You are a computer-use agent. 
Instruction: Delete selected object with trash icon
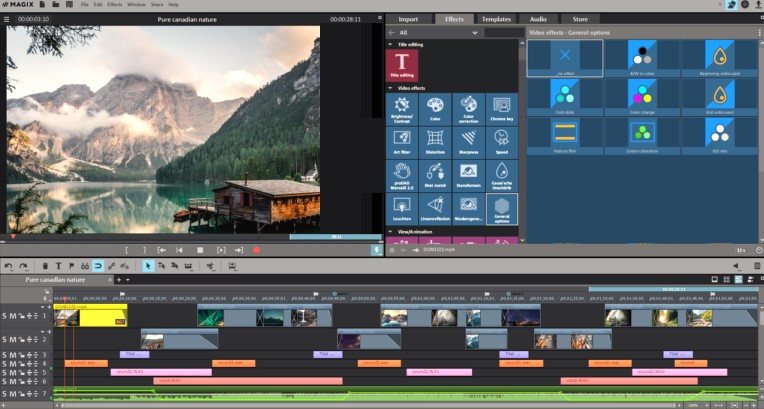[x=45, y=266]
